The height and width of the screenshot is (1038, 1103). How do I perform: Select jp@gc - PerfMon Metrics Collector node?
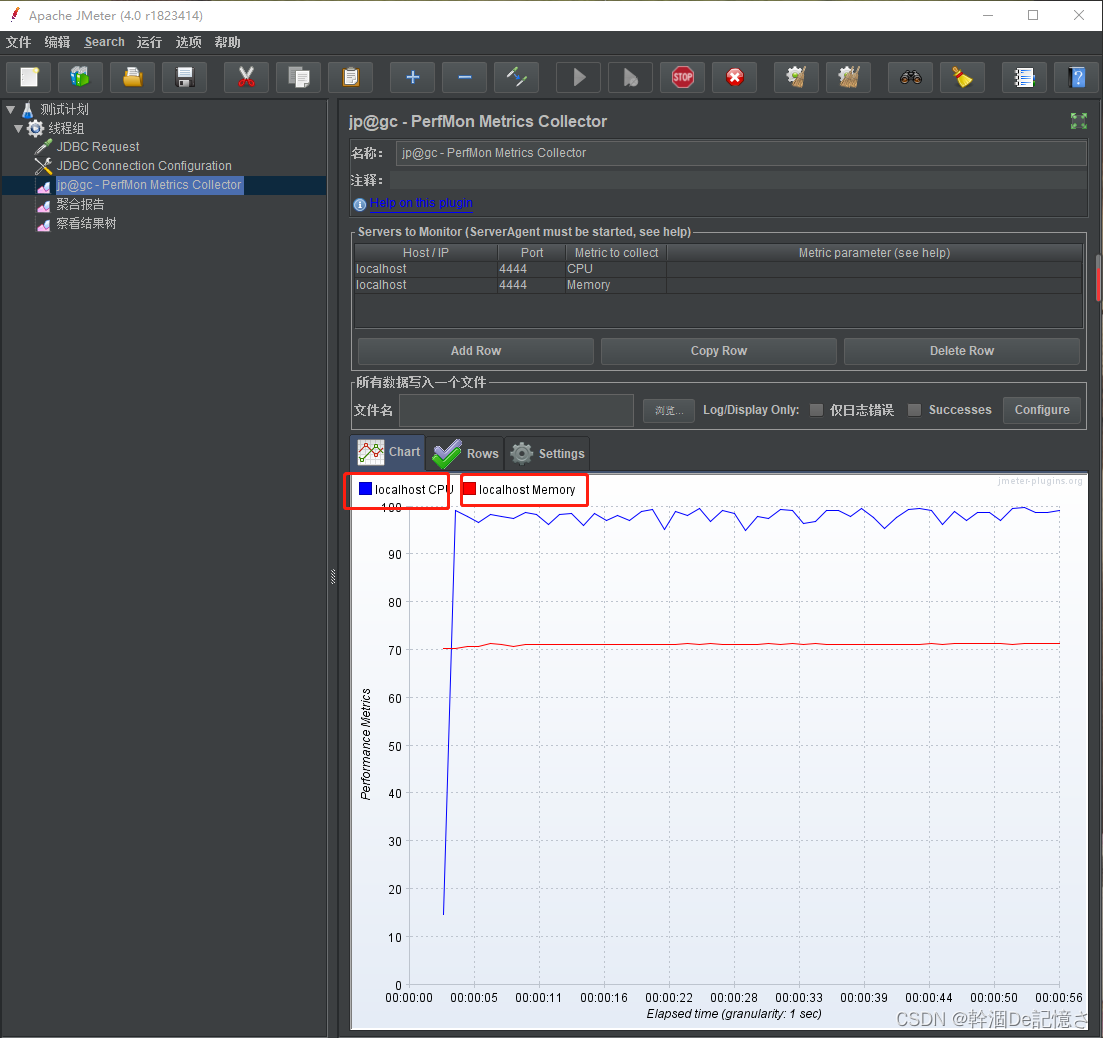(149, 185)
